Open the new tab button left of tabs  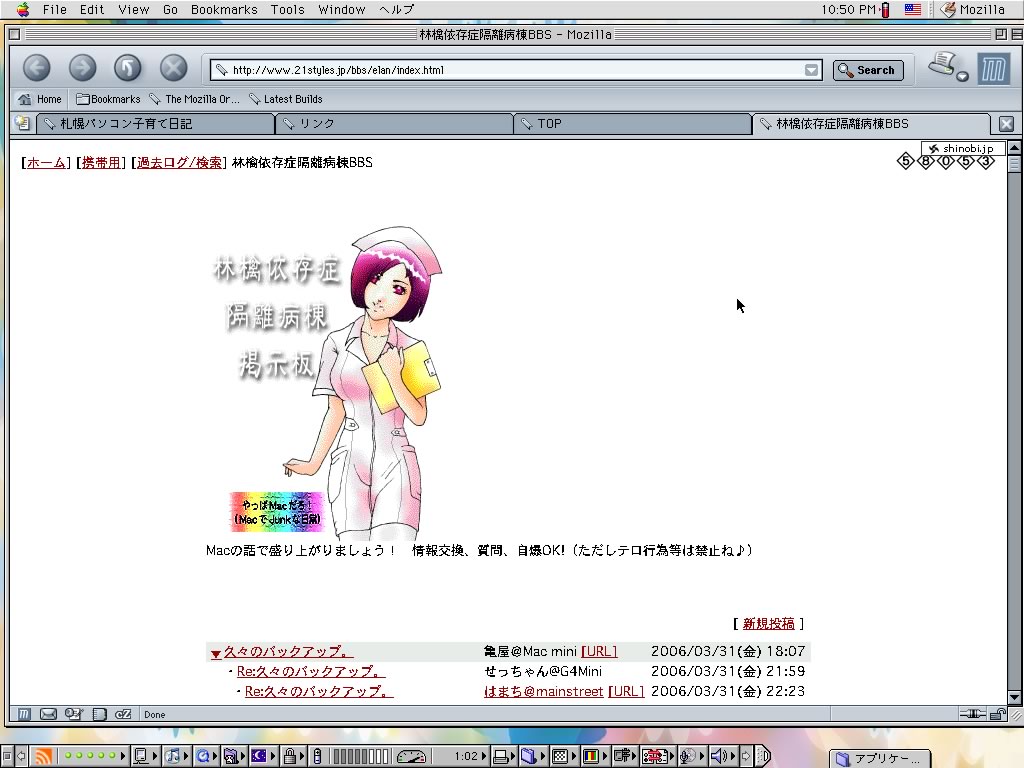[x=22, y=124]
